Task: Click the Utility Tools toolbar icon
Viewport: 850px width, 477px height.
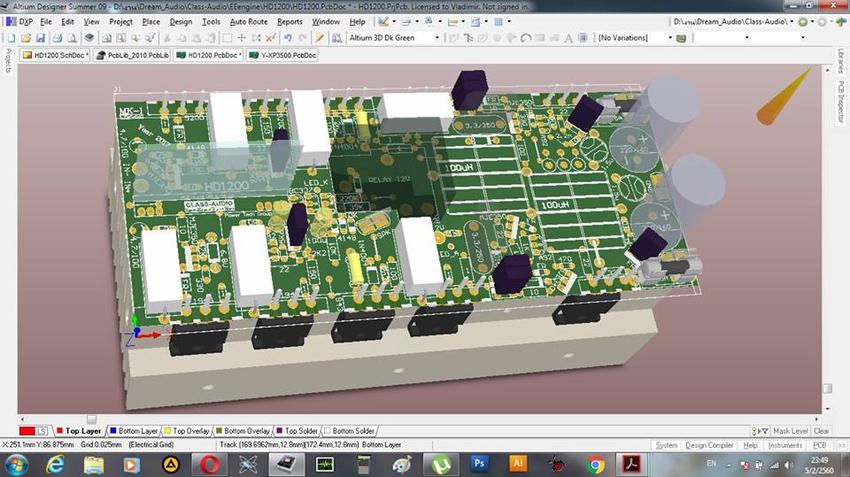Action: (383, 22)
